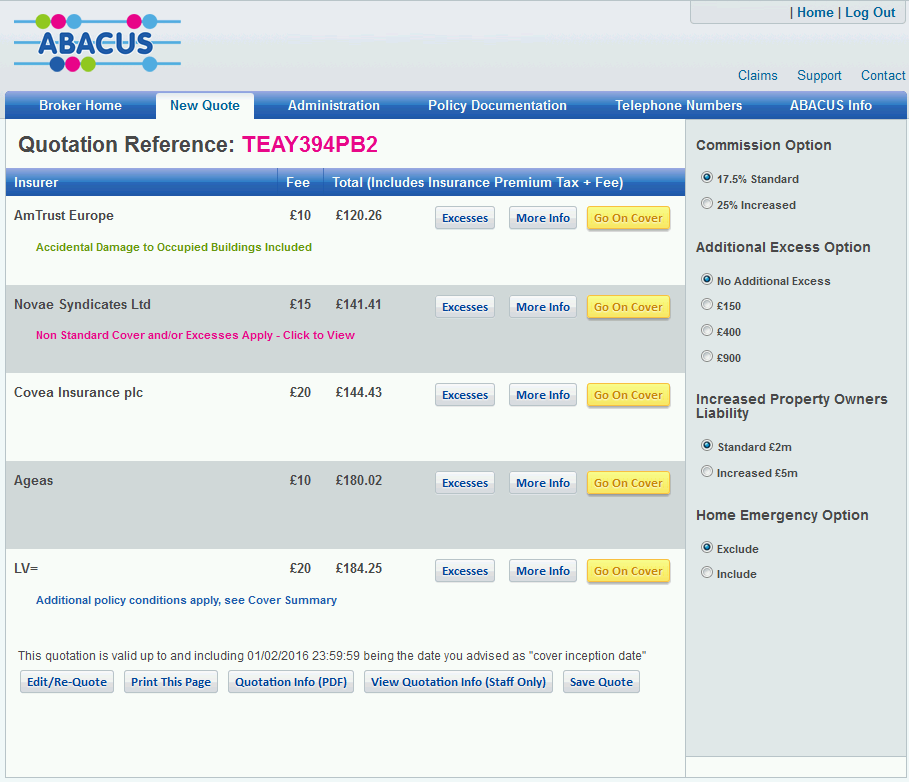Choose No Additional Excess option
Image resolution: width=909 pixels, height=782 pixels.
[x=707, y=279]
